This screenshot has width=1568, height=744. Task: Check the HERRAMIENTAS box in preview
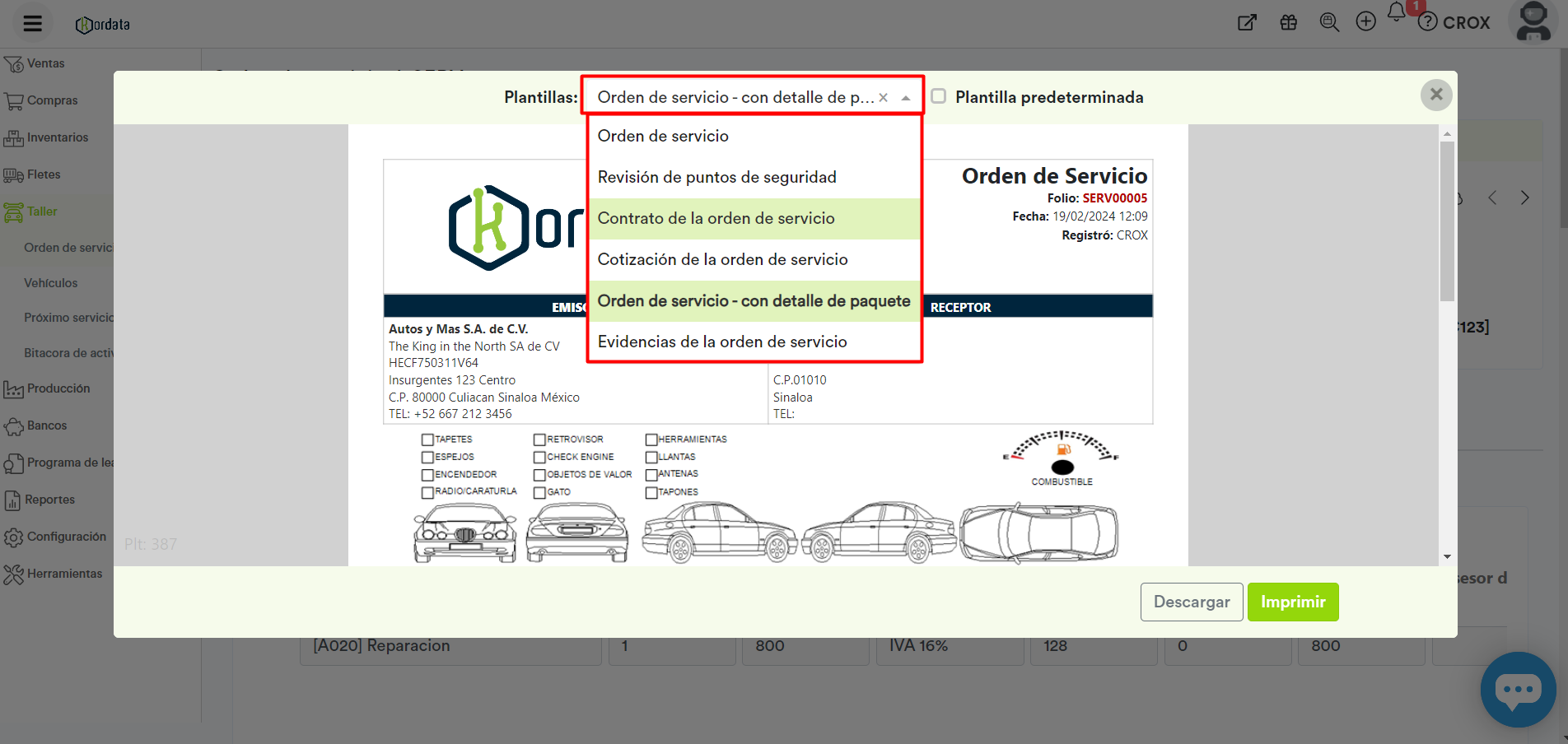point(651,439)
